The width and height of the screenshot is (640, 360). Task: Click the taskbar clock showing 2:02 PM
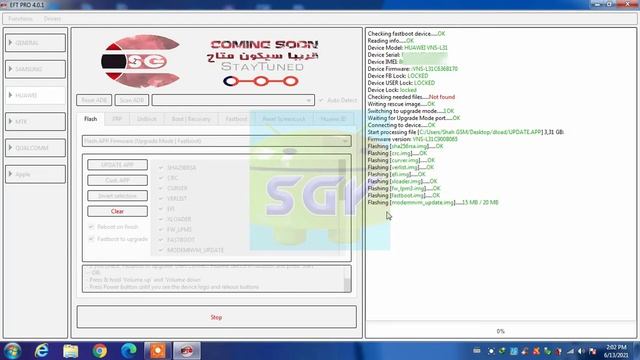coord(616,351)
